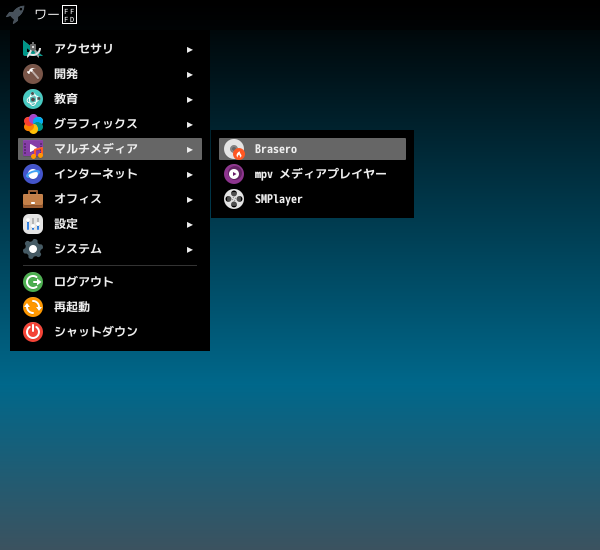This screenshot has height=550, width=600.
Task: Click the システム gear icon
Action: tap(33, 249)
